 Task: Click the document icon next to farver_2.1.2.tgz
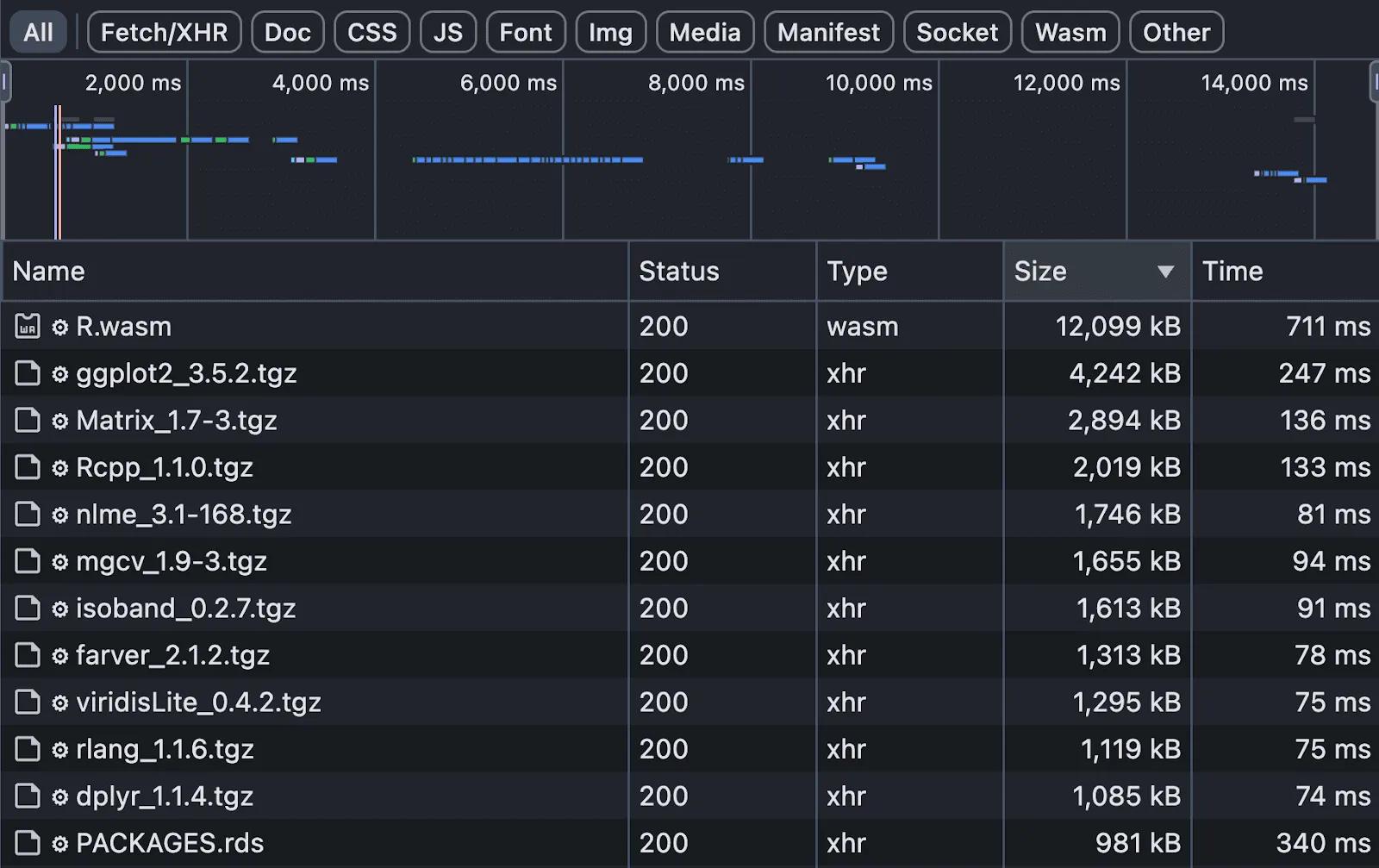click(x=28, y=654)
